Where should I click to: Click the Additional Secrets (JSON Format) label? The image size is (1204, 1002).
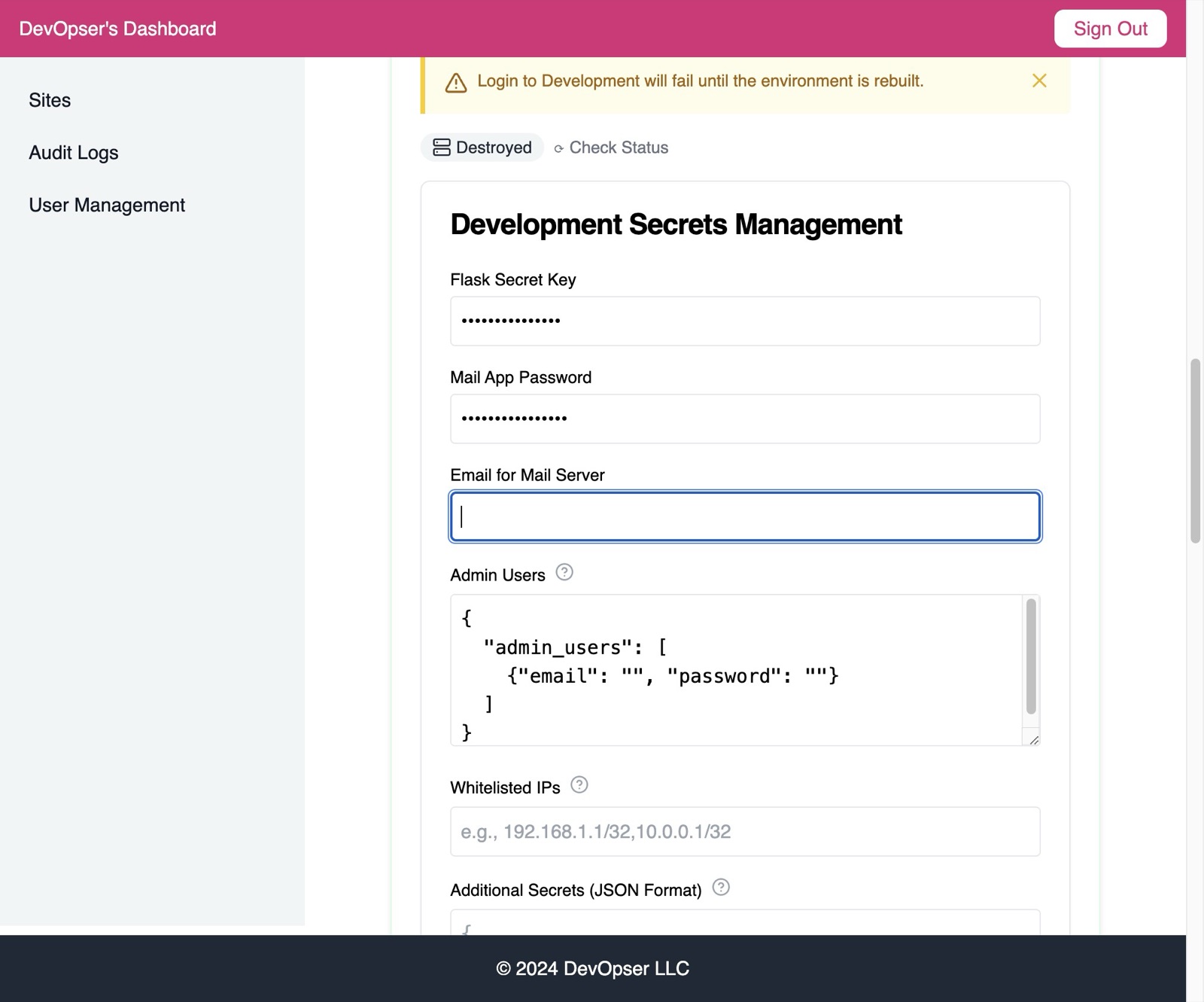point(576,890)
